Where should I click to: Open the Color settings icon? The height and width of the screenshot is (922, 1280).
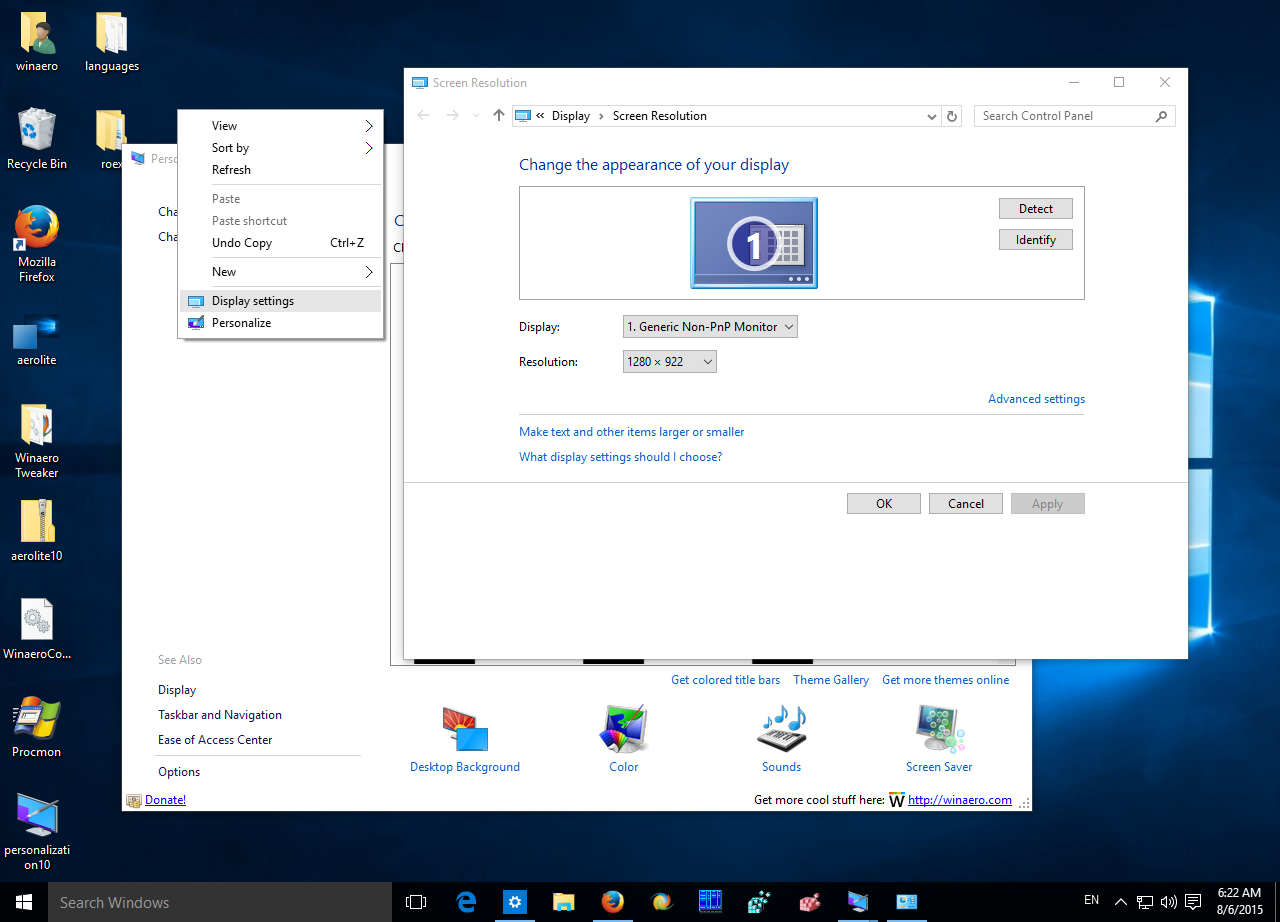(624, 739)
